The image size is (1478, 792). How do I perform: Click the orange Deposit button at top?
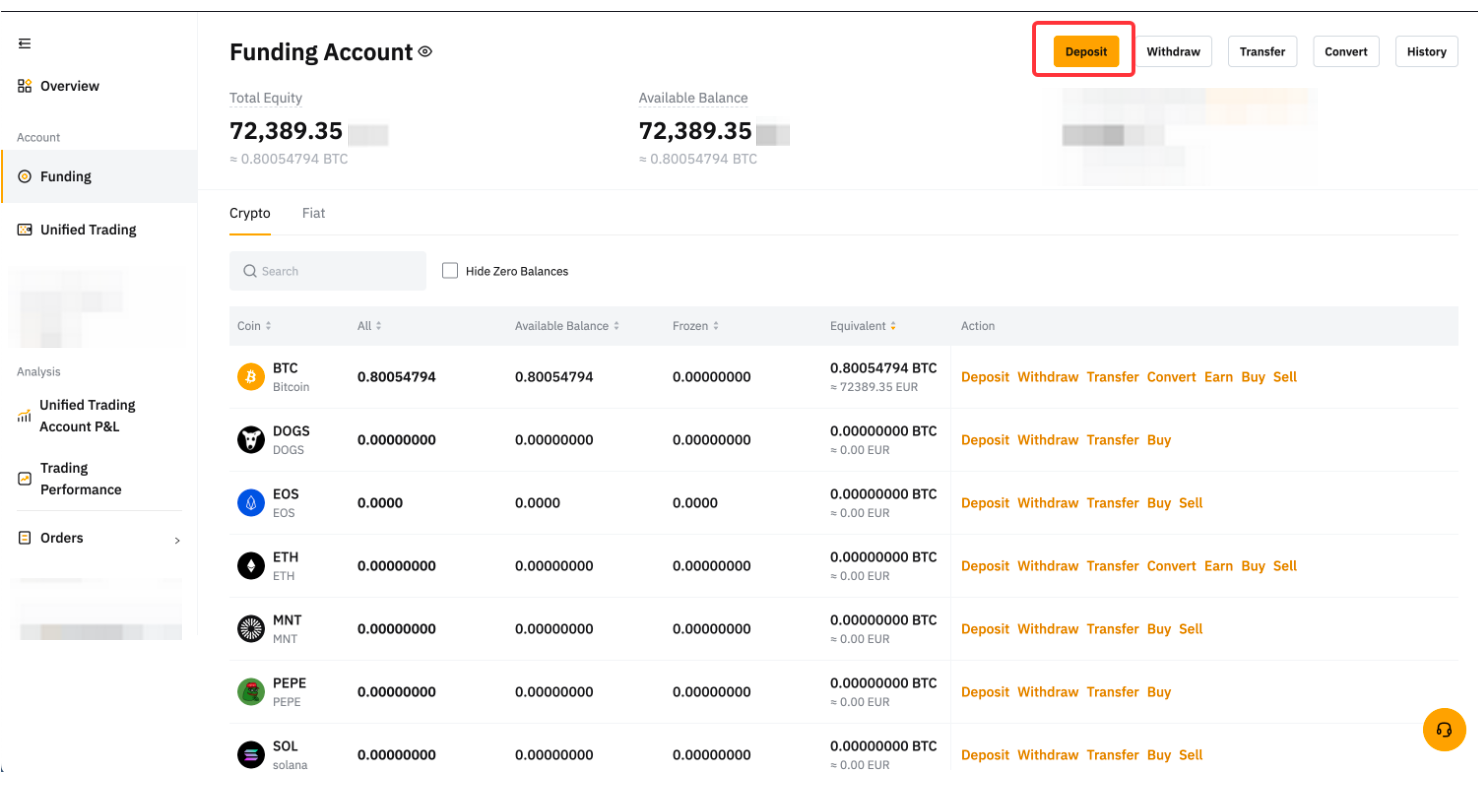[x=1085, y=52]
